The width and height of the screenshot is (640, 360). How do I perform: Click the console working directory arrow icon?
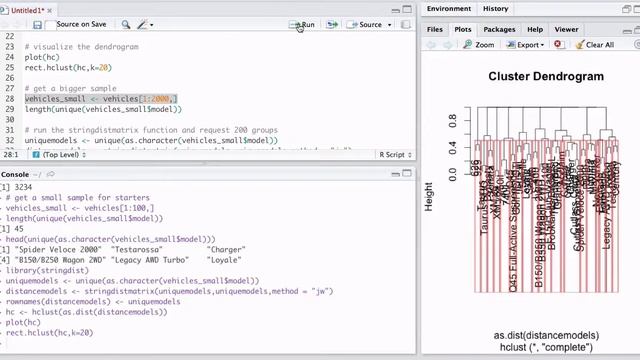click(x=51, y=174)
